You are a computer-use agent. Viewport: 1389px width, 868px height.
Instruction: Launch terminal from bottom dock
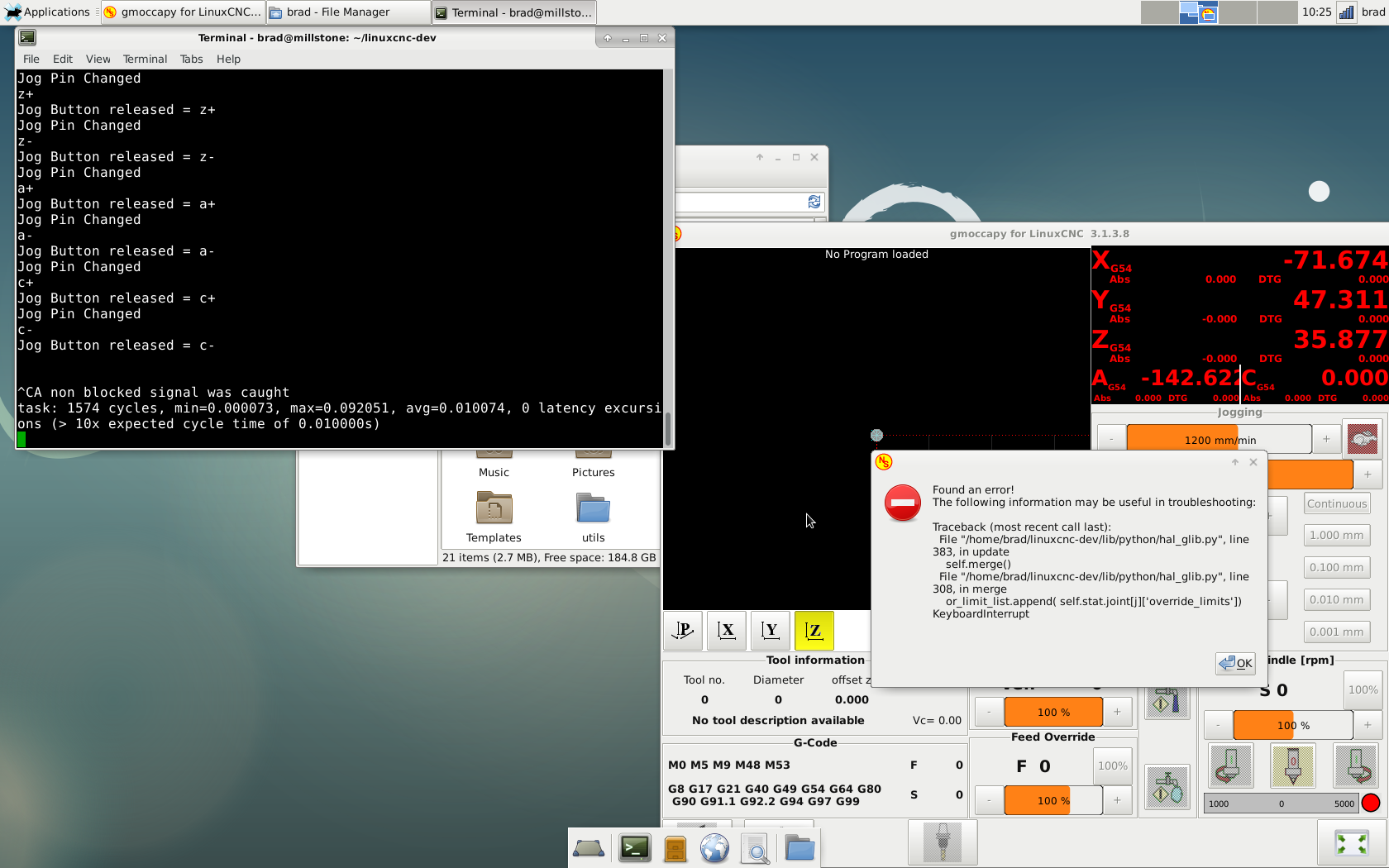click(634, 848)
